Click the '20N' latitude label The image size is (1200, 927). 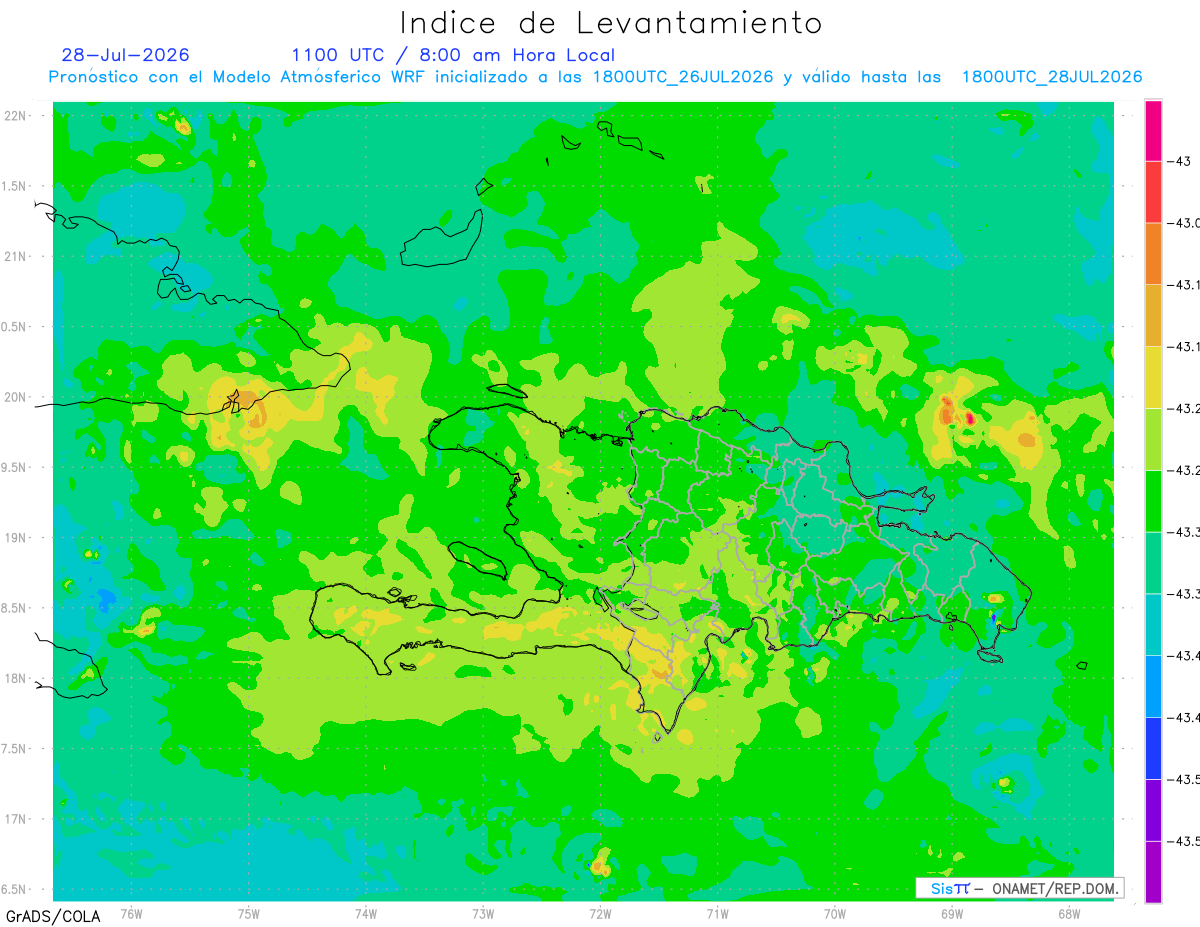[x=16, y=397]
